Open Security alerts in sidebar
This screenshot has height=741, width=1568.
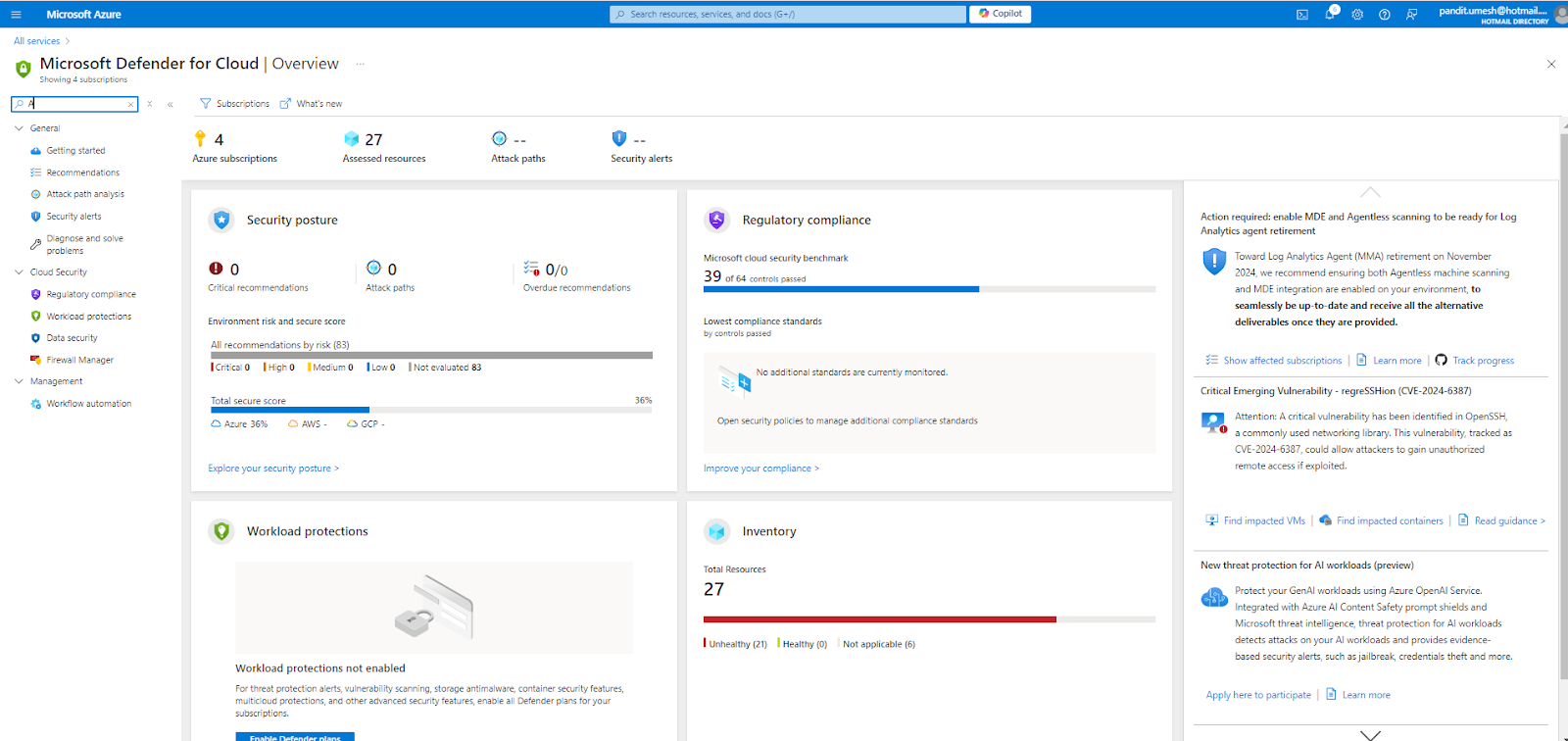click(73, 217)
